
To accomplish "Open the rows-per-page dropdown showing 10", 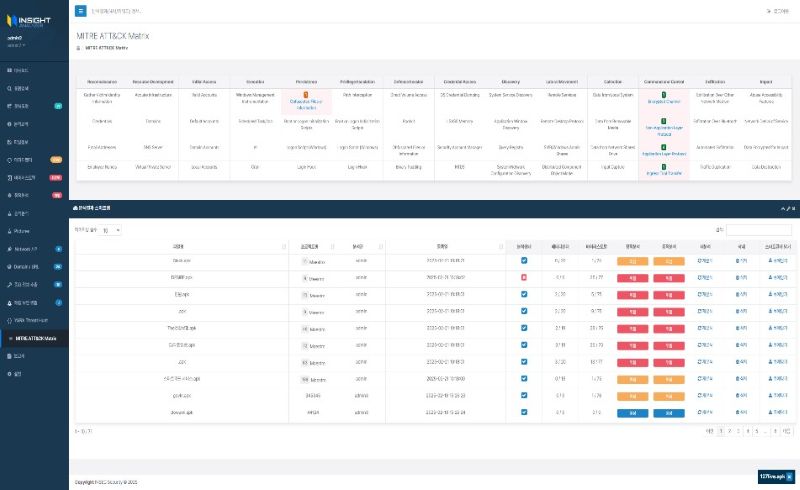I will pyautogui.click(x=111, y=230).
